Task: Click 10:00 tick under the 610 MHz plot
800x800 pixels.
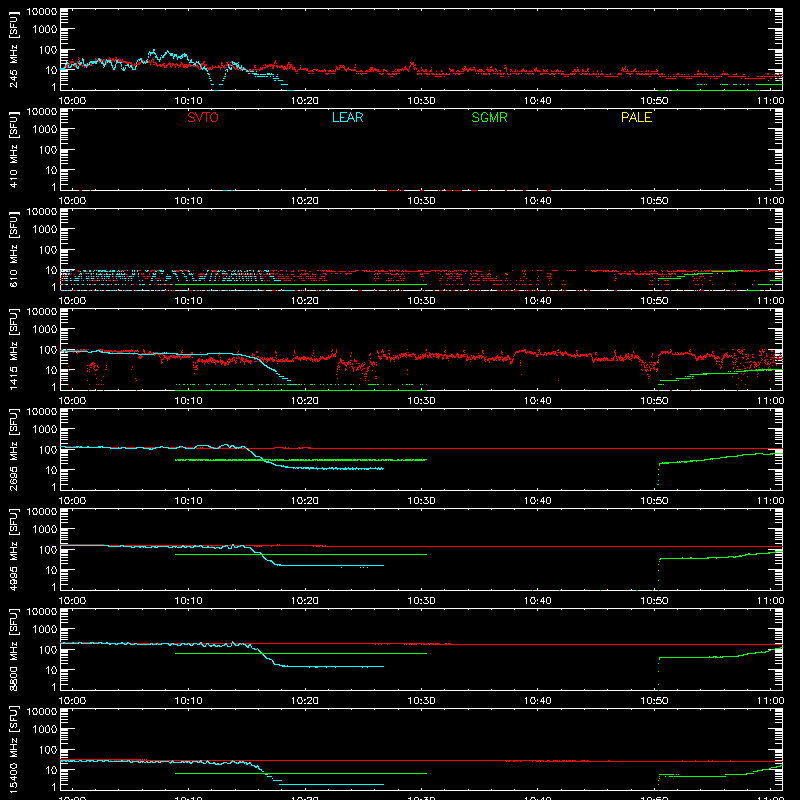Action: (x=72, y=301)
